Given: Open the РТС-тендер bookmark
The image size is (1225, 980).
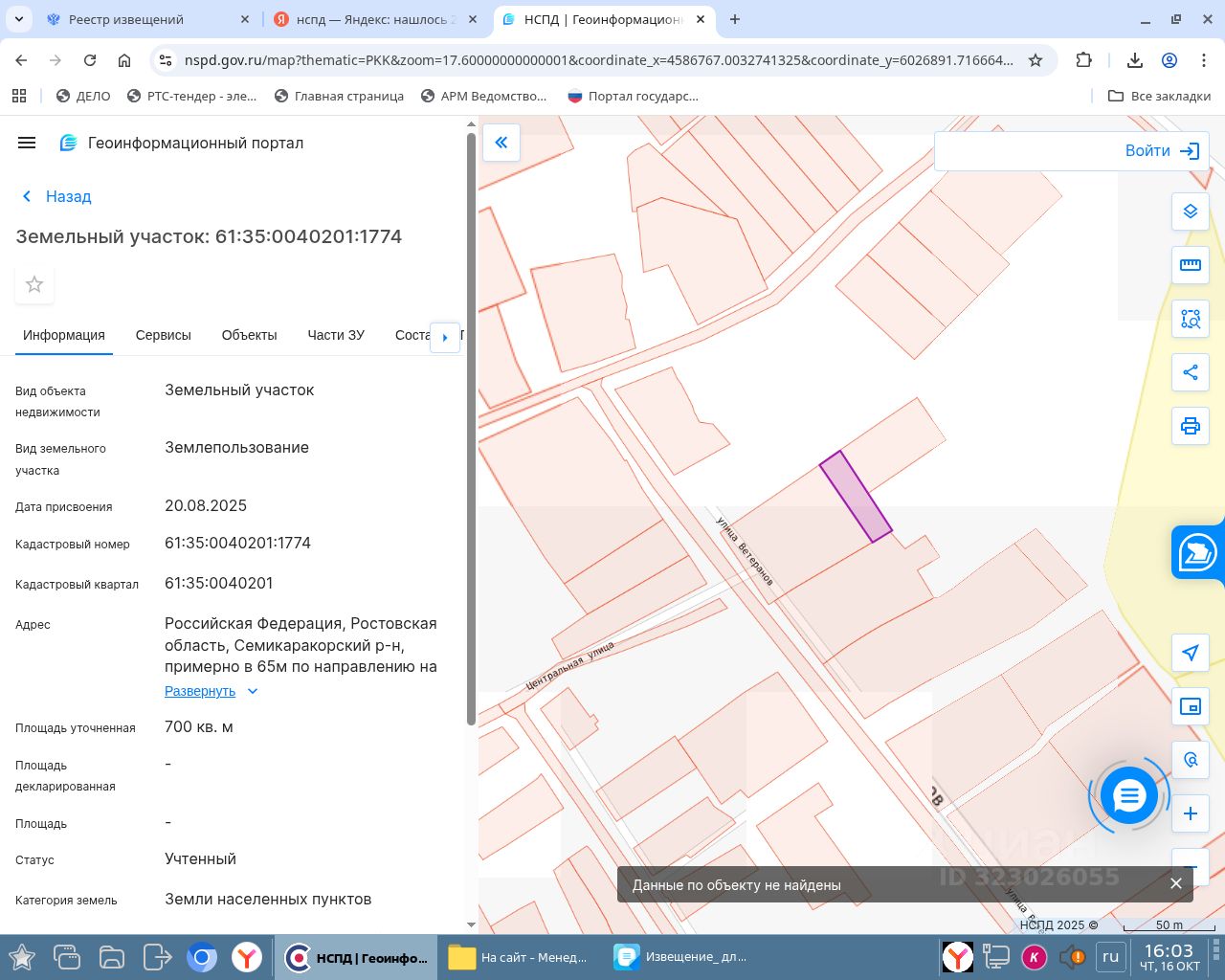Looking at the screenshot, I should pos(191,96).
